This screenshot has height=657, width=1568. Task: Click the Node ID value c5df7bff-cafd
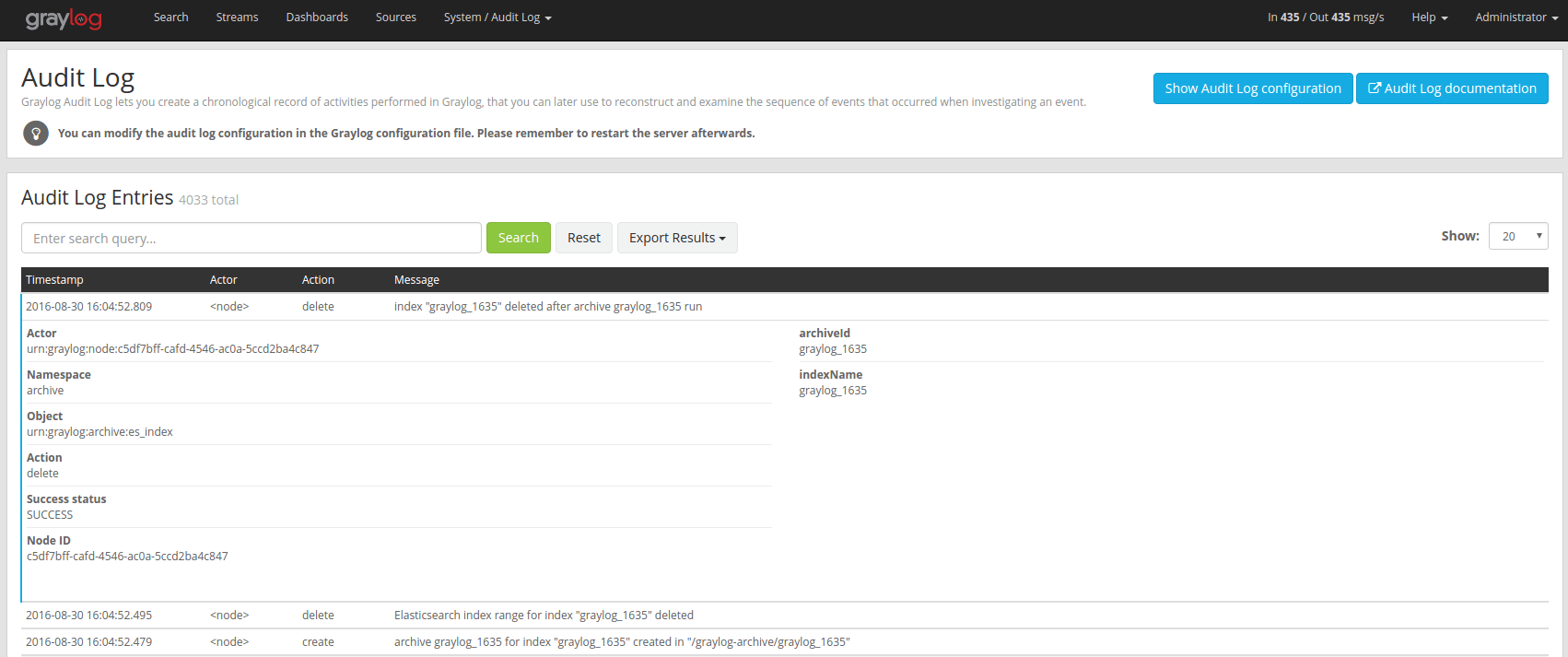coord(127,557)
